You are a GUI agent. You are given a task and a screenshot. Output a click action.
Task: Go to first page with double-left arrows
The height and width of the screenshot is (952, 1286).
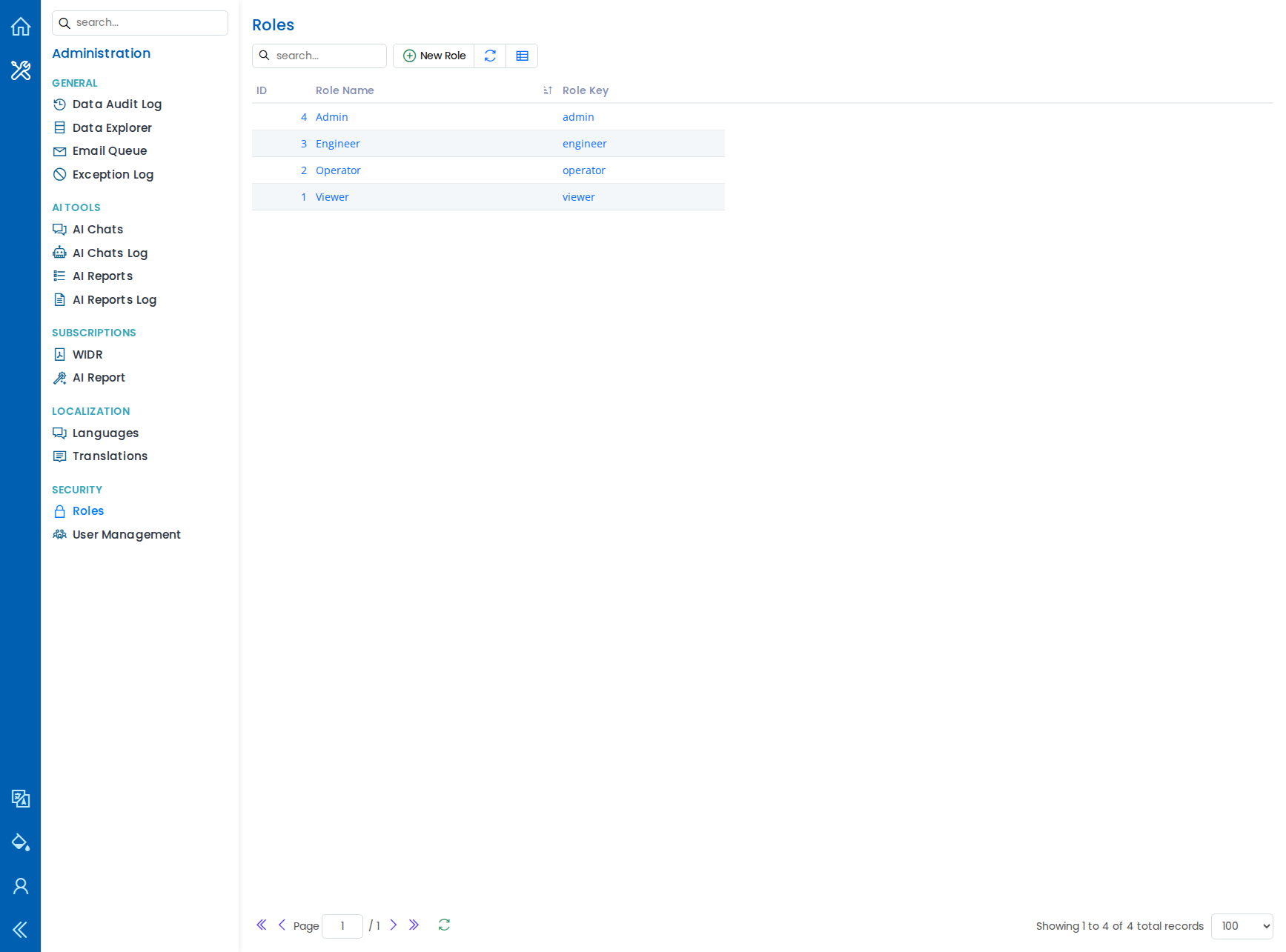262,925
